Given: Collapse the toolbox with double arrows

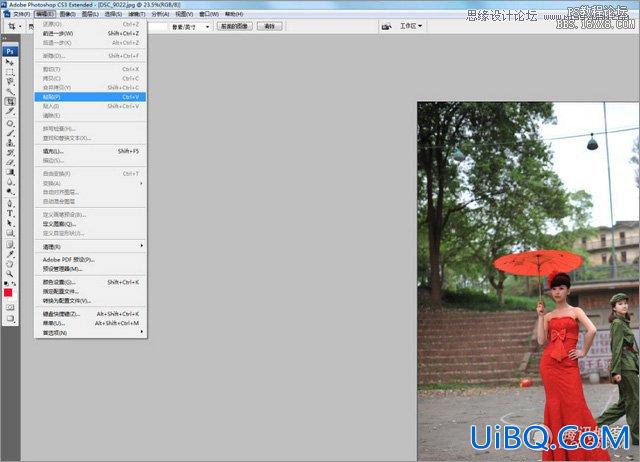Looking at the screenshot, I should click(4, 38).
